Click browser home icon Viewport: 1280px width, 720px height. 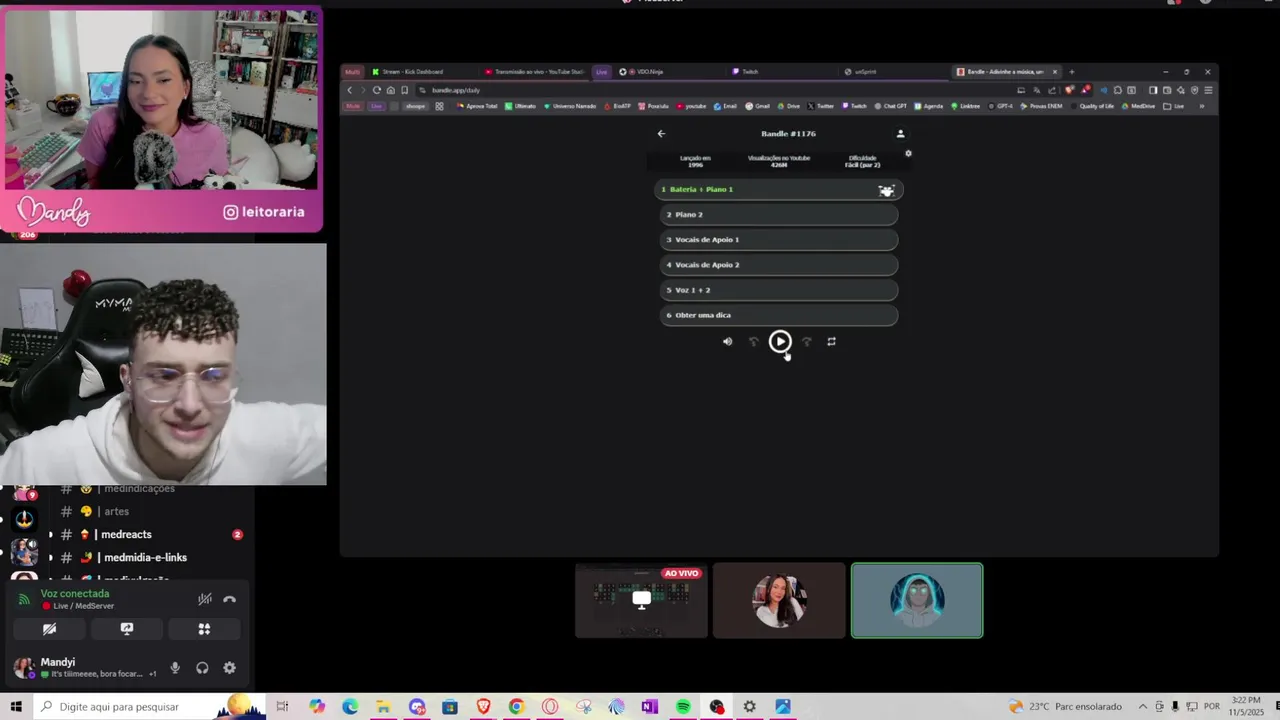(x=390, y=90)
